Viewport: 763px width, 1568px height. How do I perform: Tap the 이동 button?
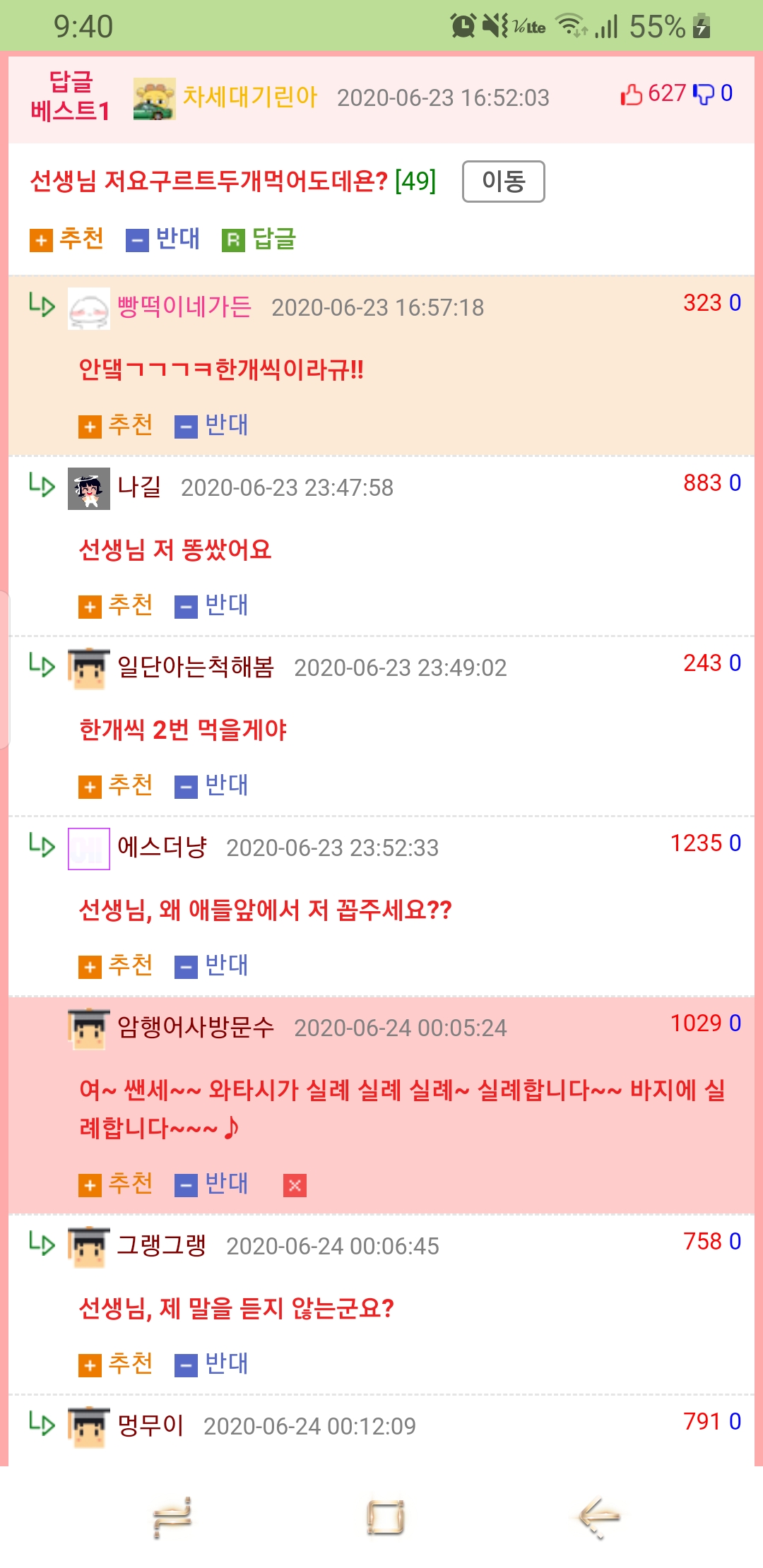503,182
